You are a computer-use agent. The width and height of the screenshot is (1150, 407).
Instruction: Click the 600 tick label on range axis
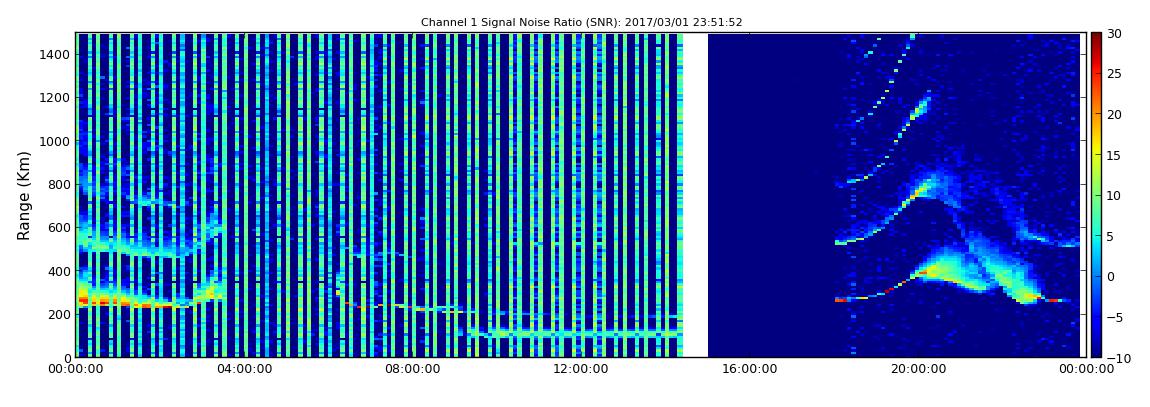59,227
